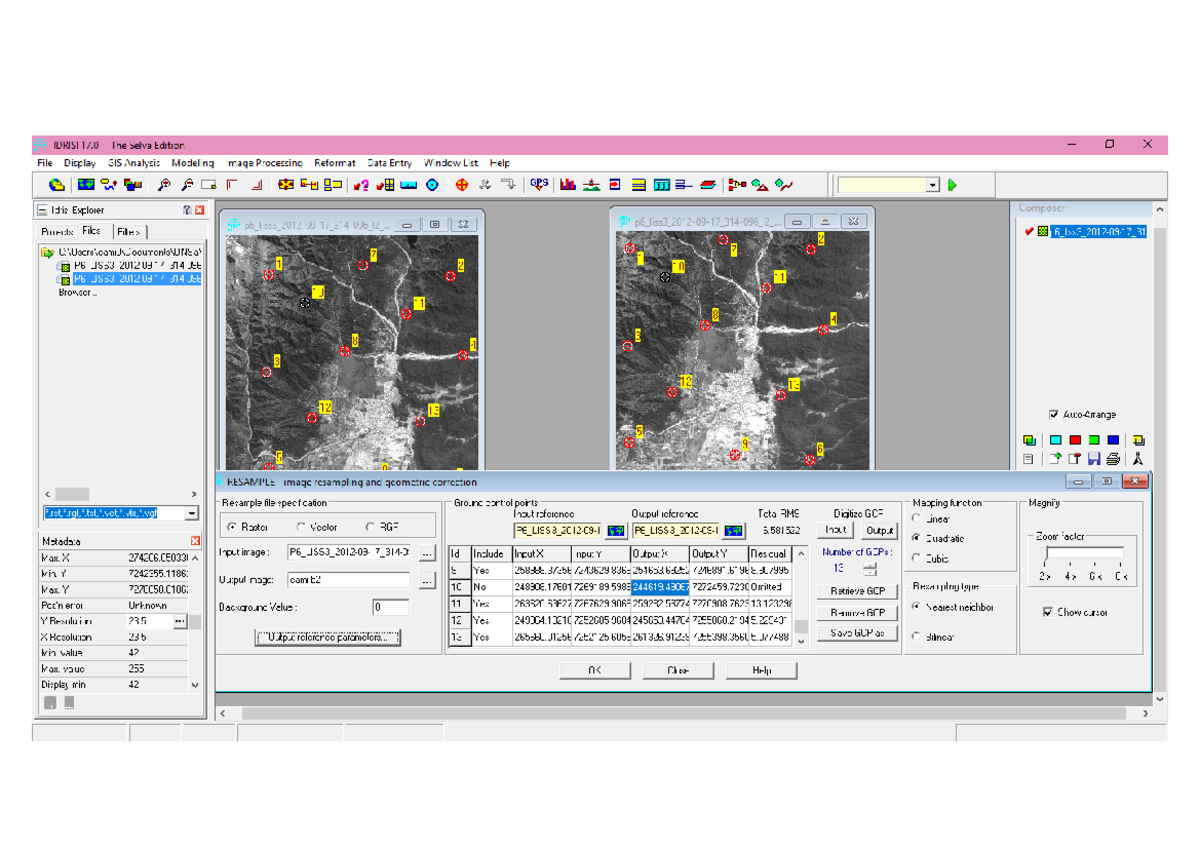Switch to the Filters tab in Explorer
This screenshot has width=1200, height=848.
coord(128,231)
